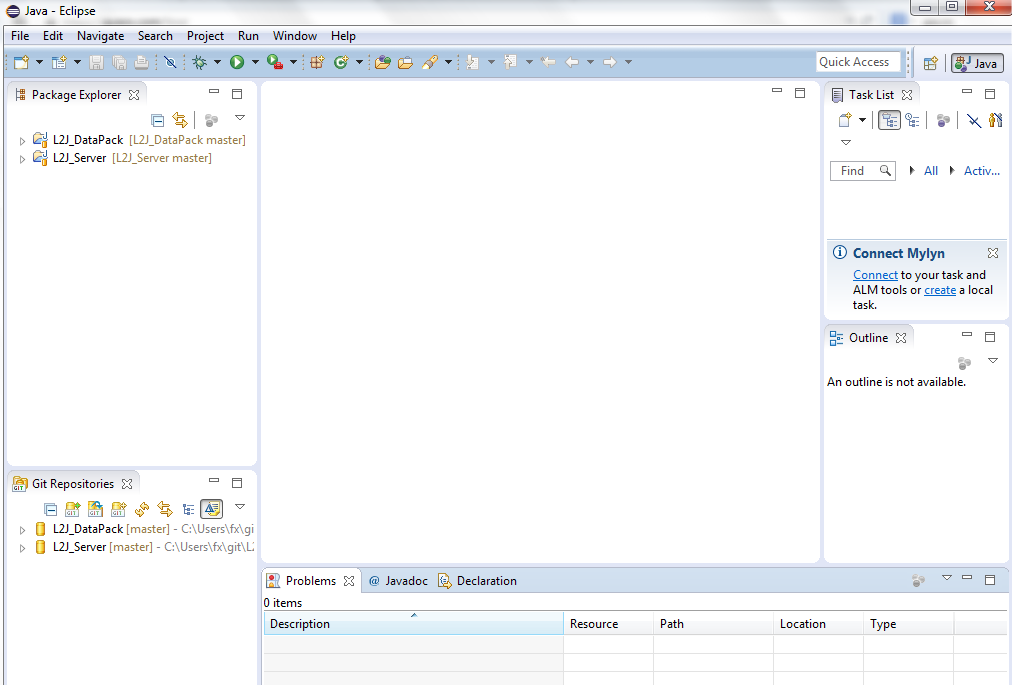Click Clone a Git repository icon
1012x685 pixels.
point(96,509)
